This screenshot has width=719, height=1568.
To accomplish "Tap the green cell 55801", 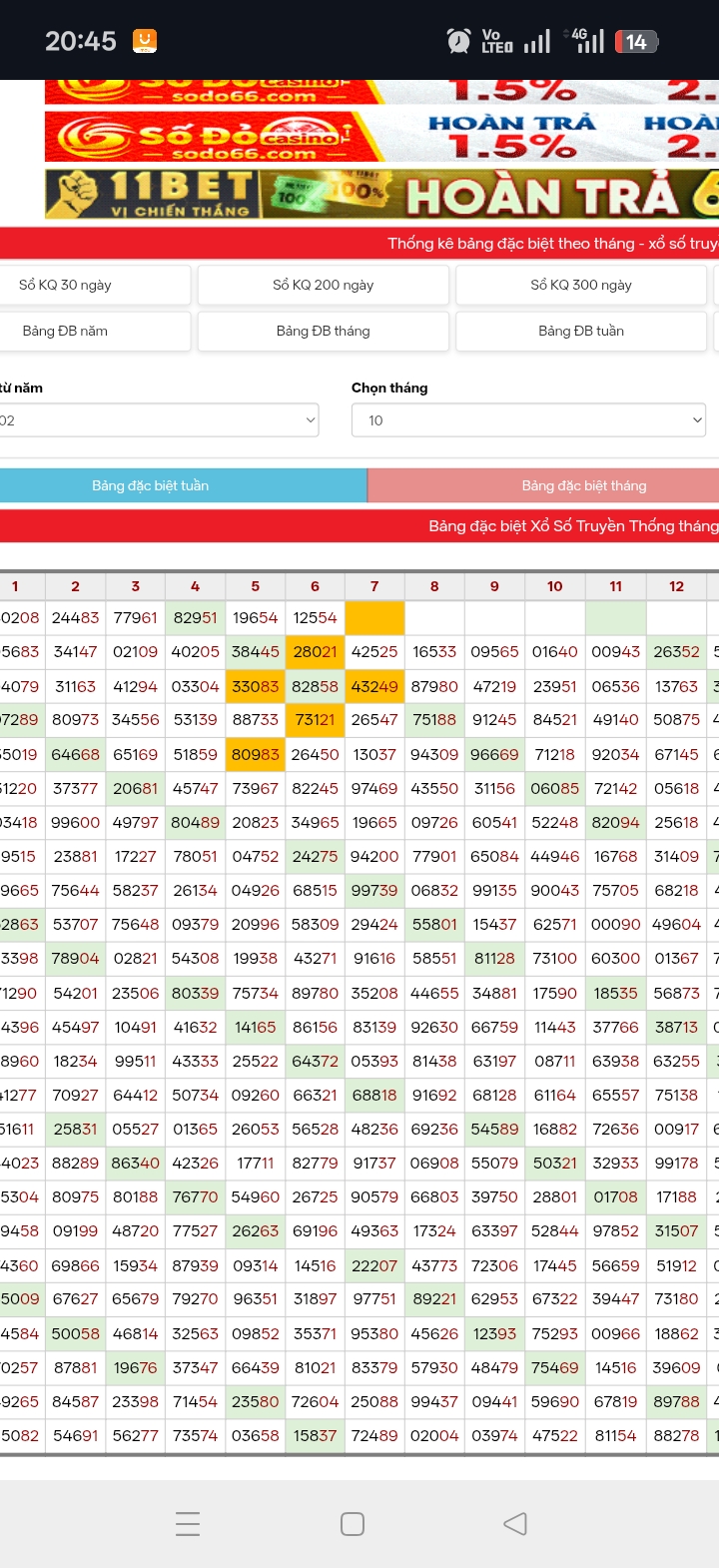I will tap(434, 924).
